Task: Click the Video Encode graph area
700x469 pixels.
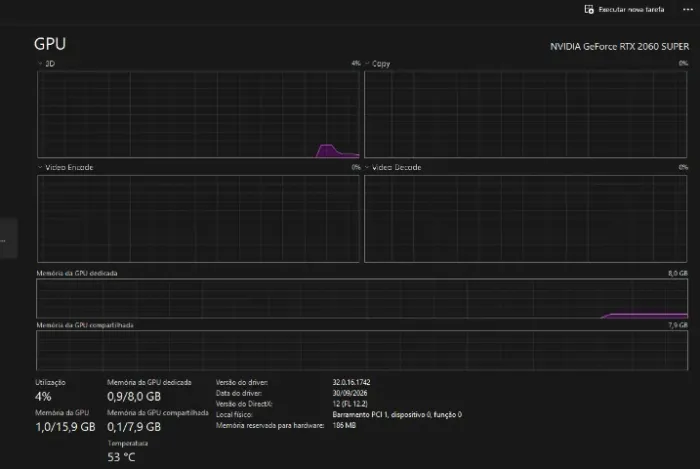Action: (198, 219)
